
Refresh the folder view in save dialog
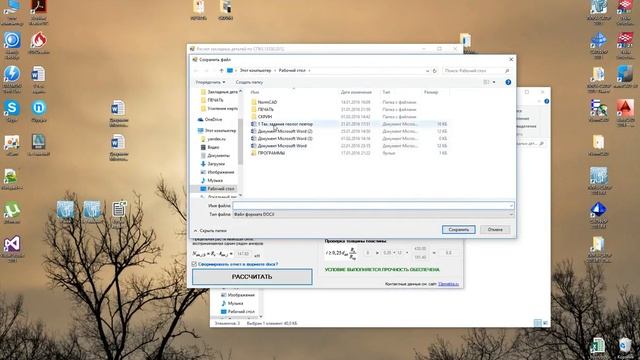point(435,71)
